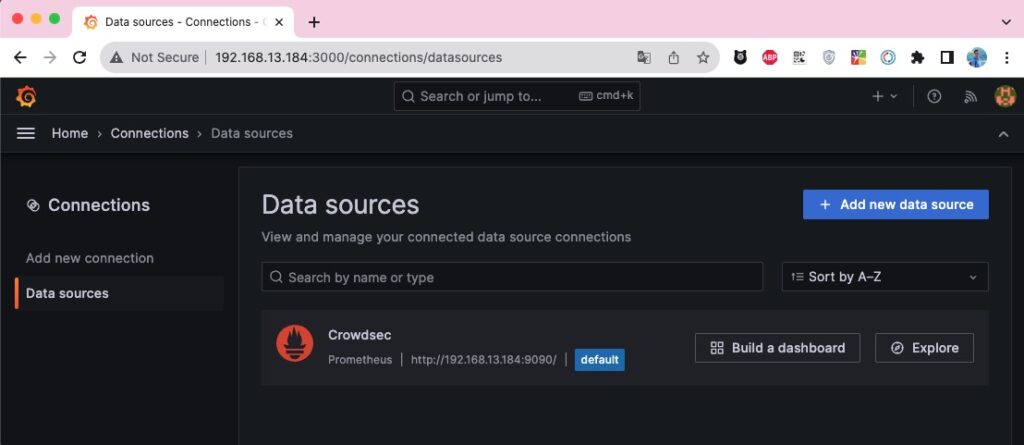Image resolution: width=1024 pixels, height=445 pixels.
Task: Click the Prometheus type label
Action: [360, 360]
